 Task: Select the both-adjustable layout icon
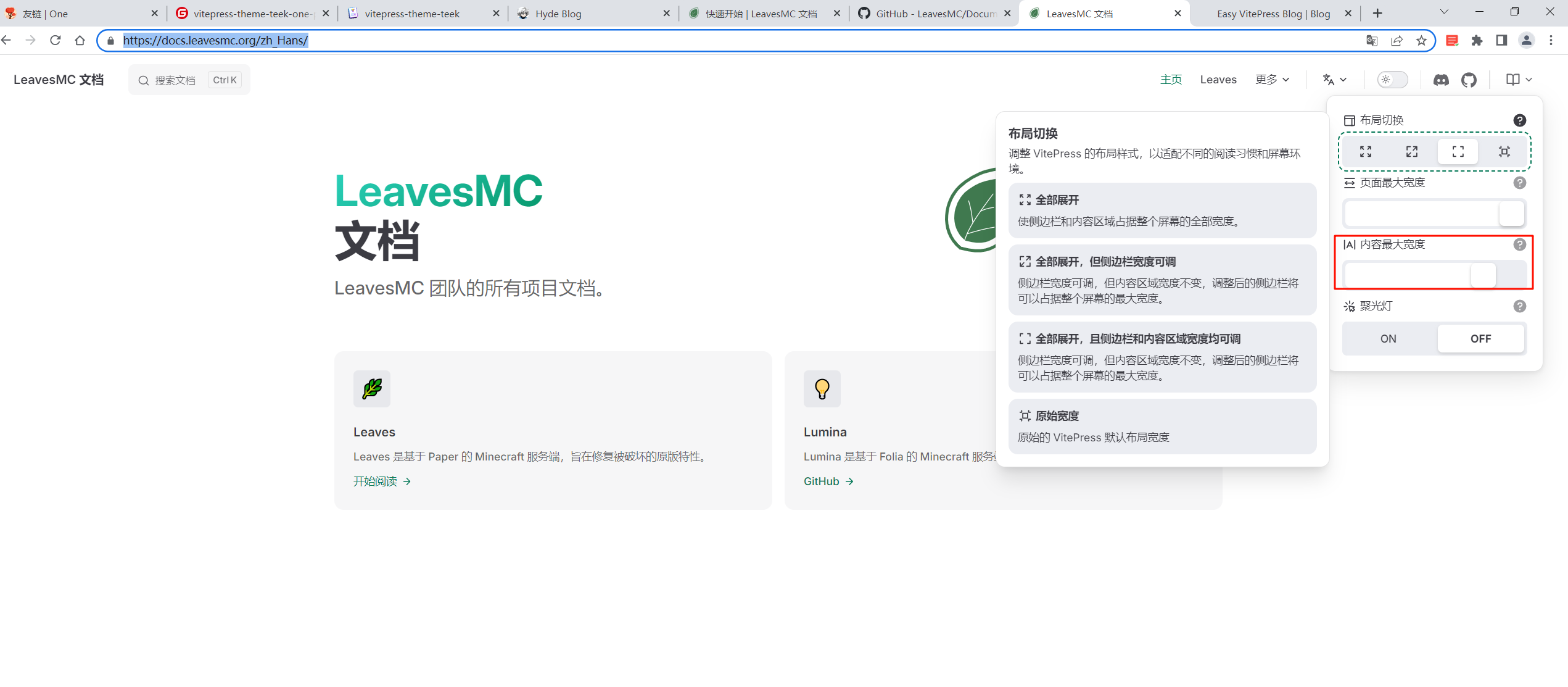coord(1458,152)
